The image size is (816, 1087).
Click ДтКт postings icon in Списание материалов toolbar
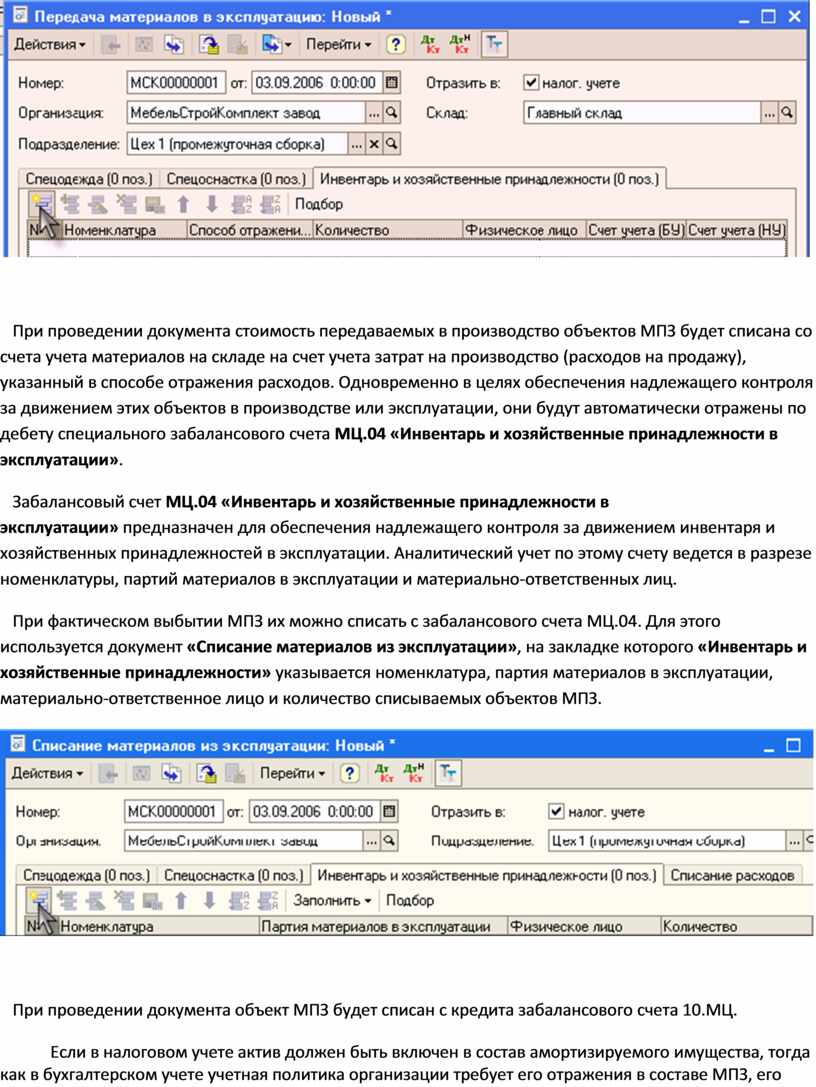coord(384,774)
